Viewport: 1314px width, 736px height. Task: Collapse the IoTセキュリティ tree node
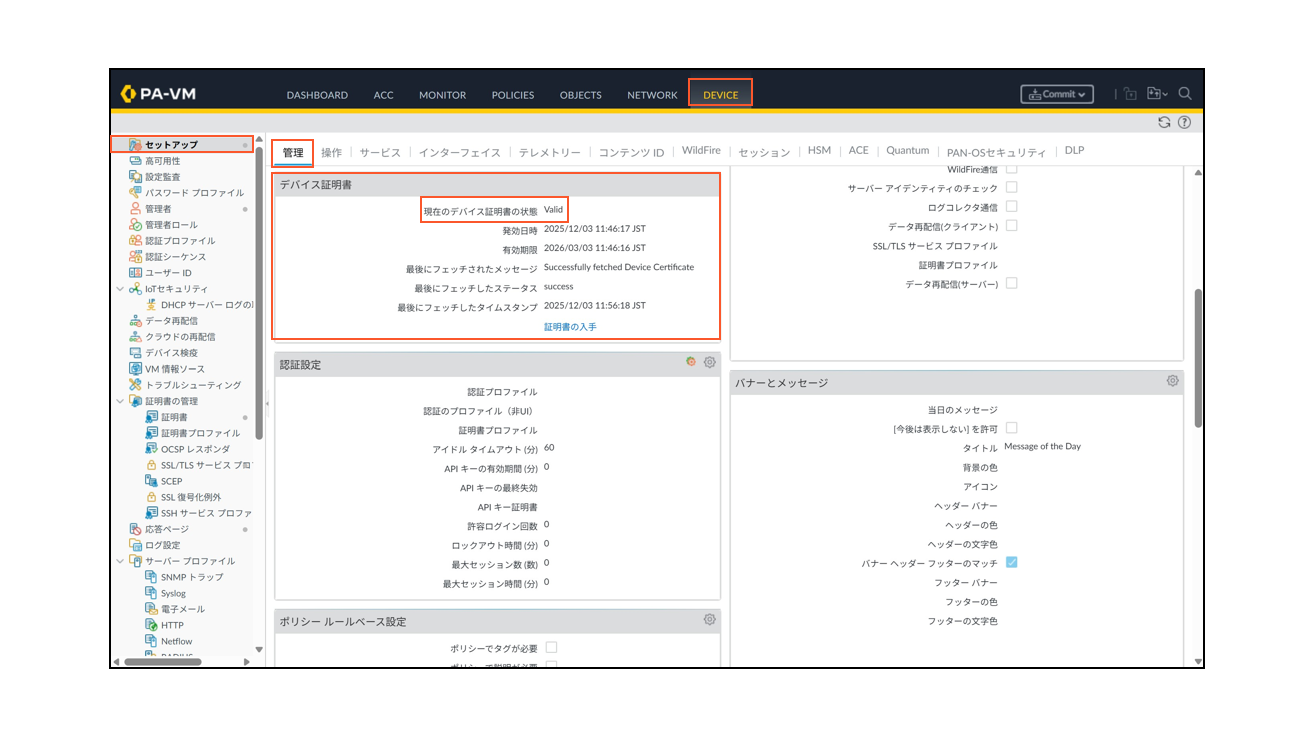[x=120, y=289]
